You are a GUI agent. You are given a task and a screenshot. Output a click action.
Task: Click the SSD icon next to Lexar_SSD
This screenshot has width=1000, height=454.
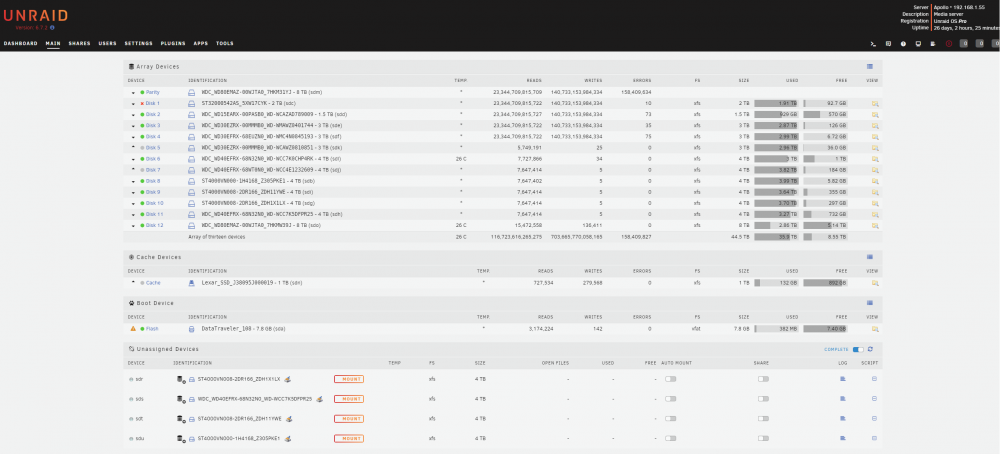(191, 282)
